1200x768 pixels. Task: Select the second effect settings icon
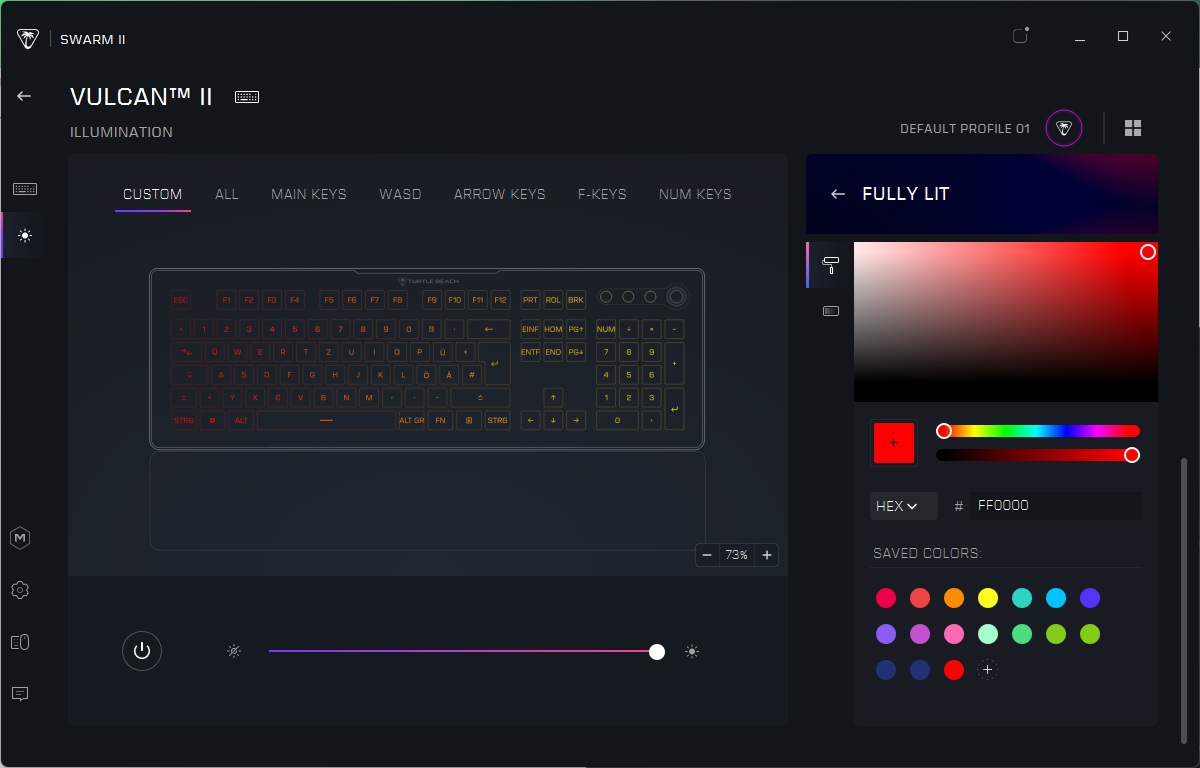point(830,311)
